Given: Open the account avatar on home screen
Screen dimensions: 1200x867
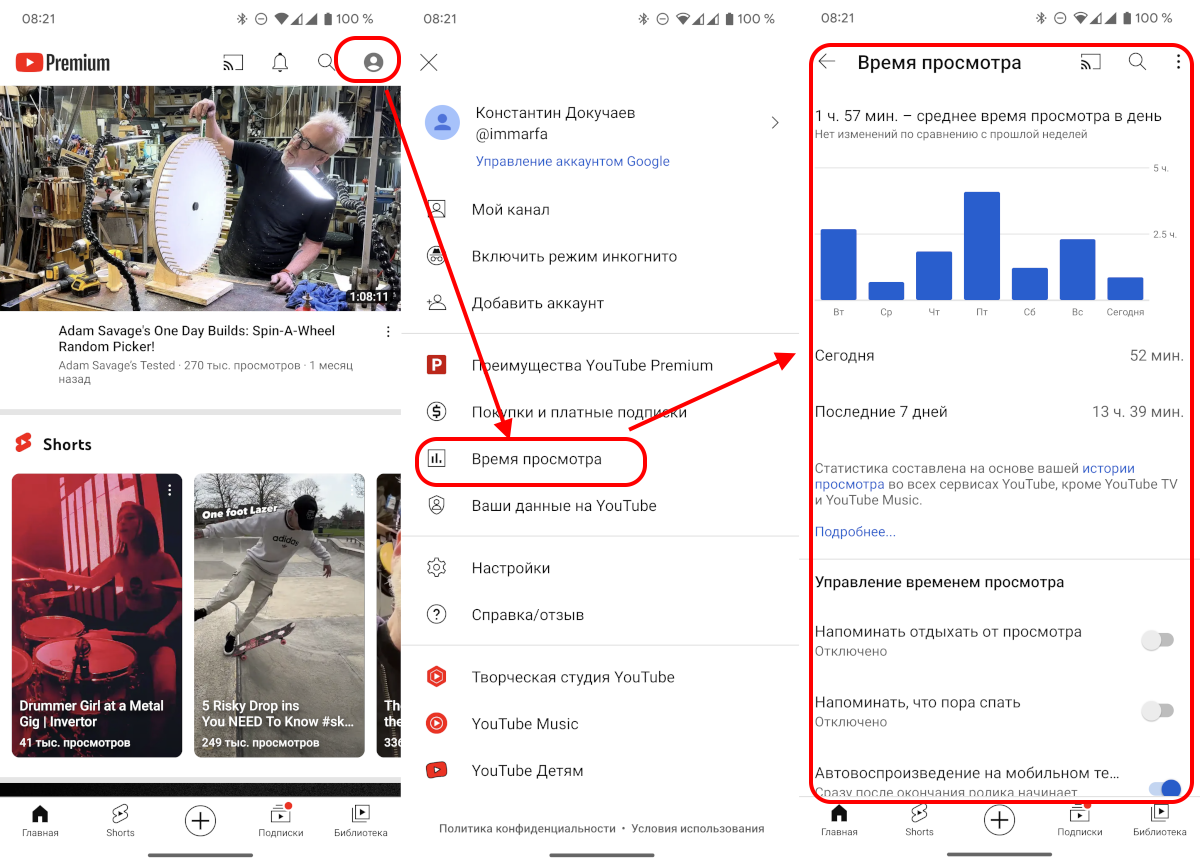Looking at the screenshot, I should pyautogui.click(x=373, y=62).
